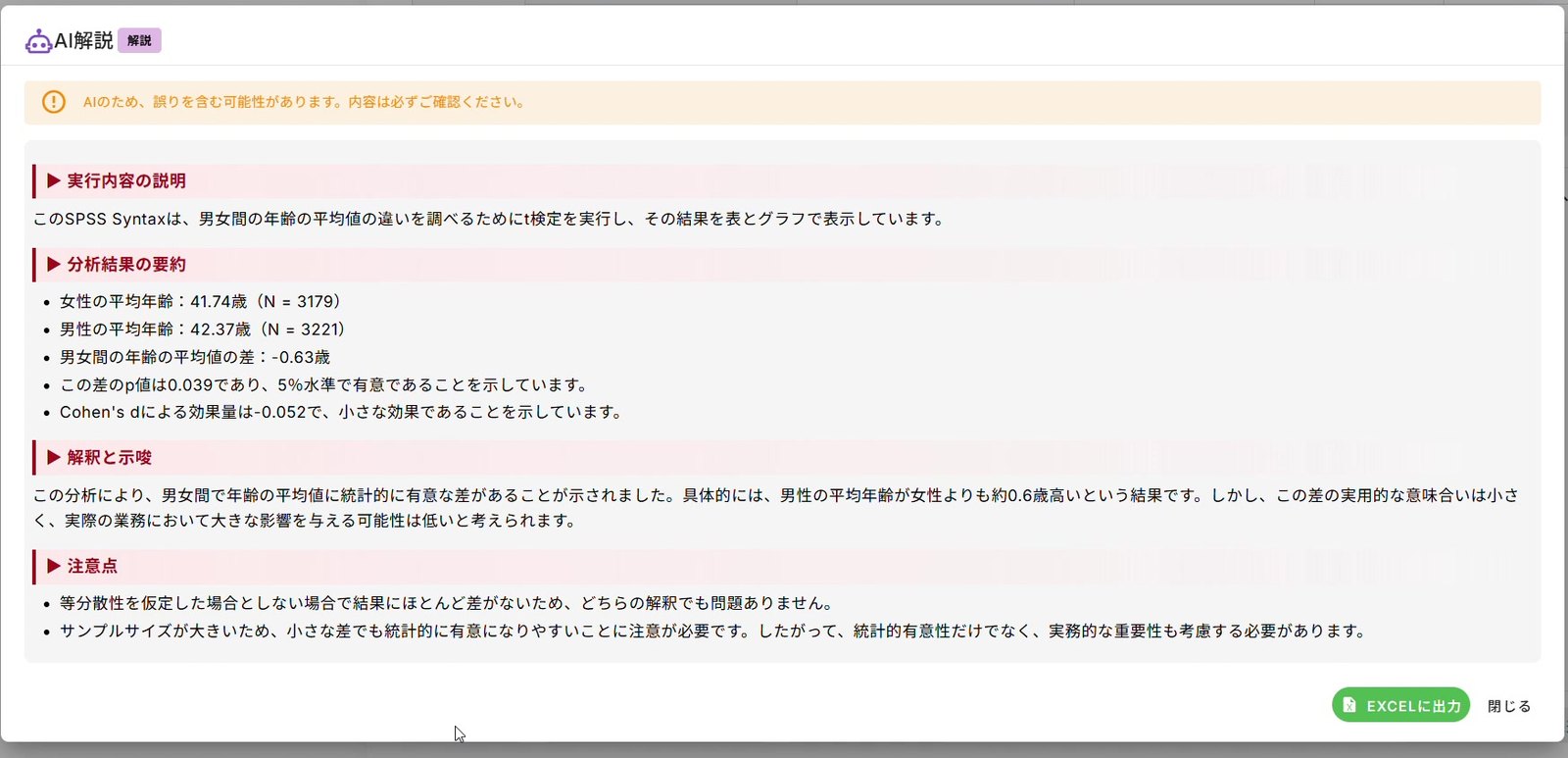Click the AI解説 dialog title
Screen dimensions: 1568x758
(x=83, y=41)
